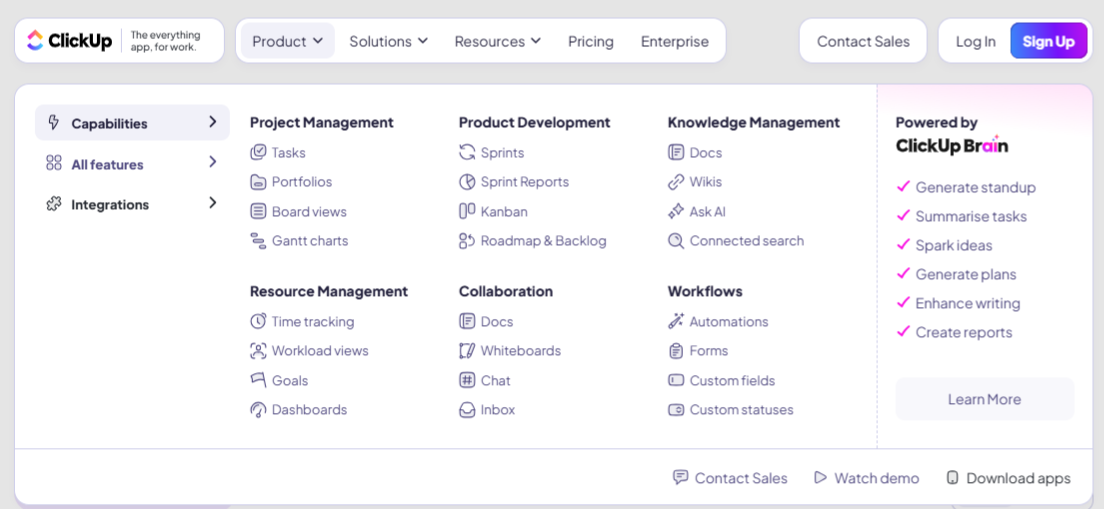Expand the Resources navigation dropdown
Screen dimensions: 1104x509
[497, 41]
